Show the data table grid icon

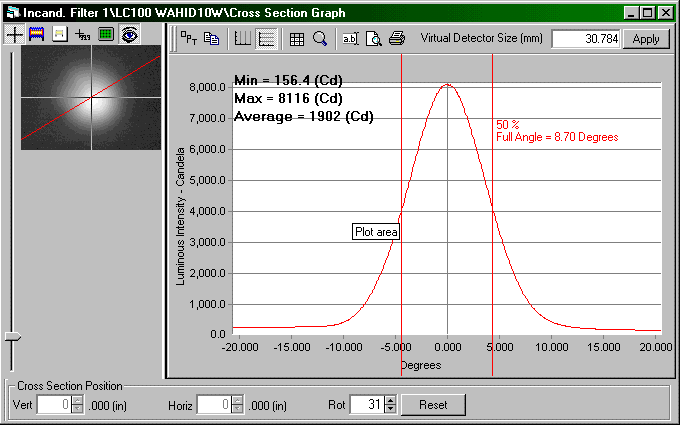point(297,39)
